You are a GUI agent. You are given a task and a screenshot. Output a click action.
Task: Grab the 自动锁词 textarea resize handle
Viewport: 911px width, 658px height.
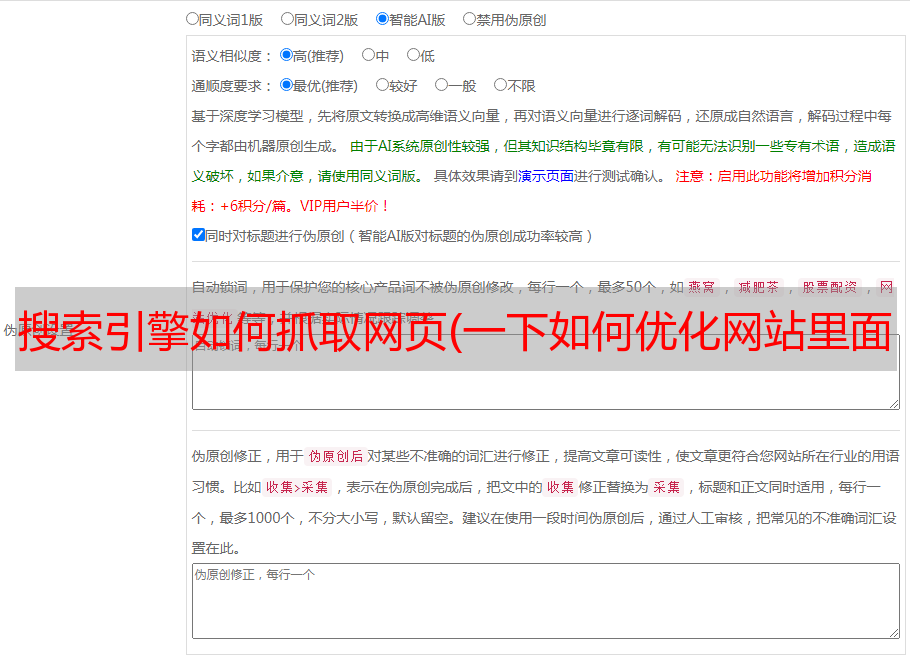[894, 404]
